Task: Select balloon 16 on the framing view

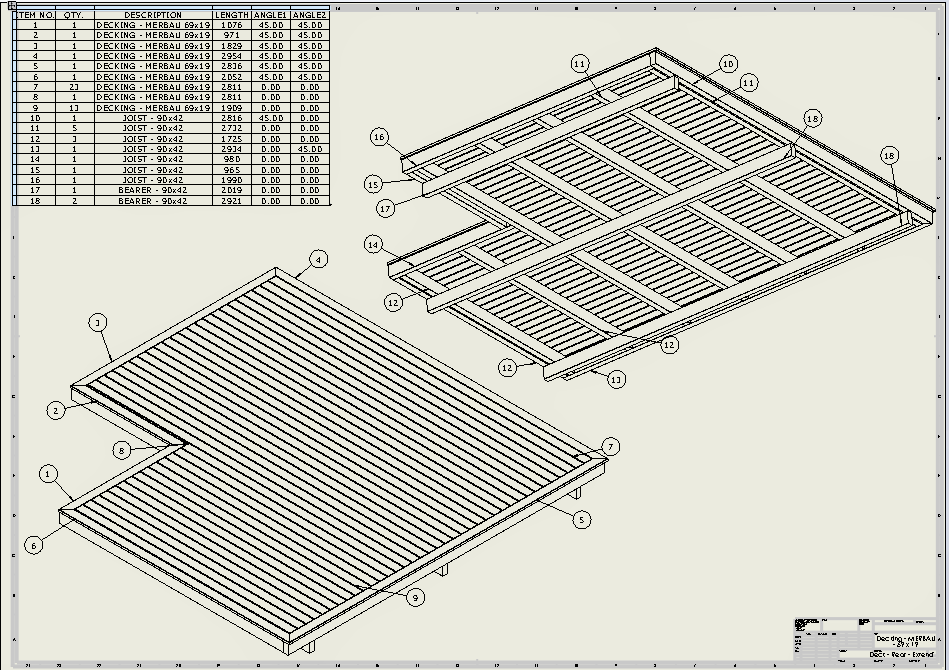Action: pos(379,137)
